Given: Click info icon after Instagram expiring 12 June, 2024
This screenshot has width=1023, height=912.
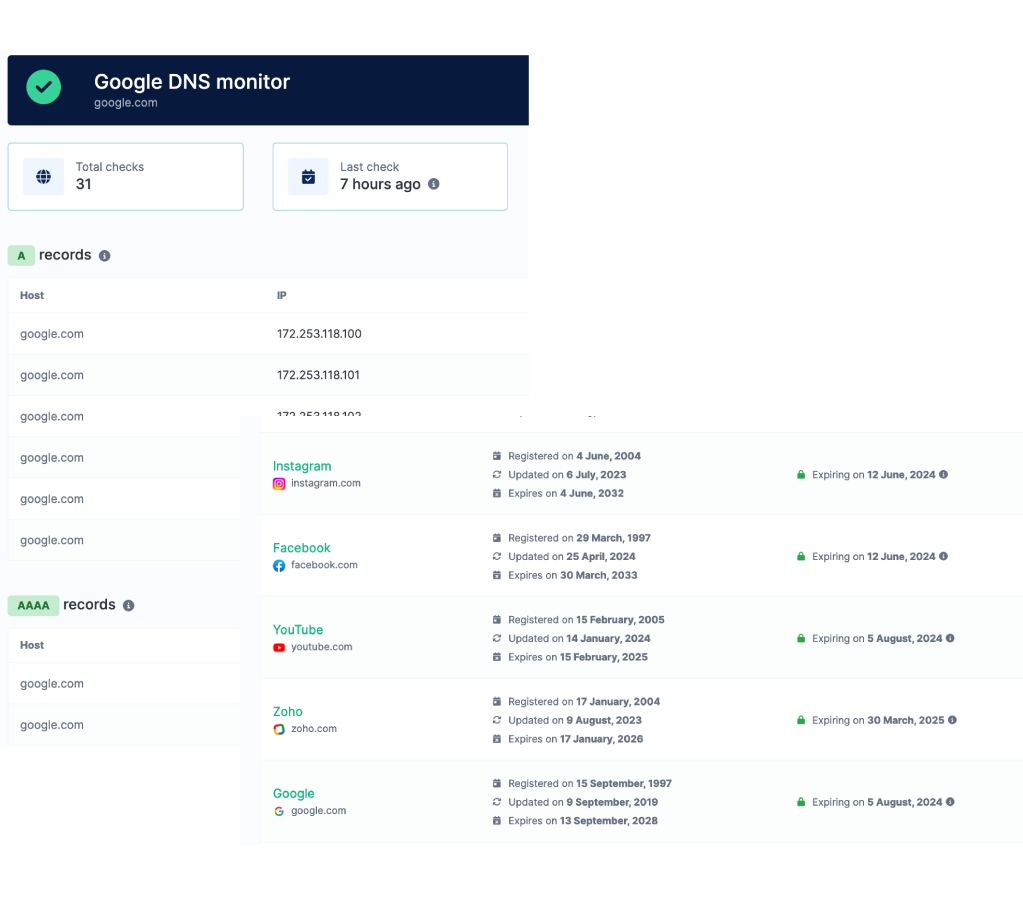Looking at the screenshot, I should (x=943, y=475).
